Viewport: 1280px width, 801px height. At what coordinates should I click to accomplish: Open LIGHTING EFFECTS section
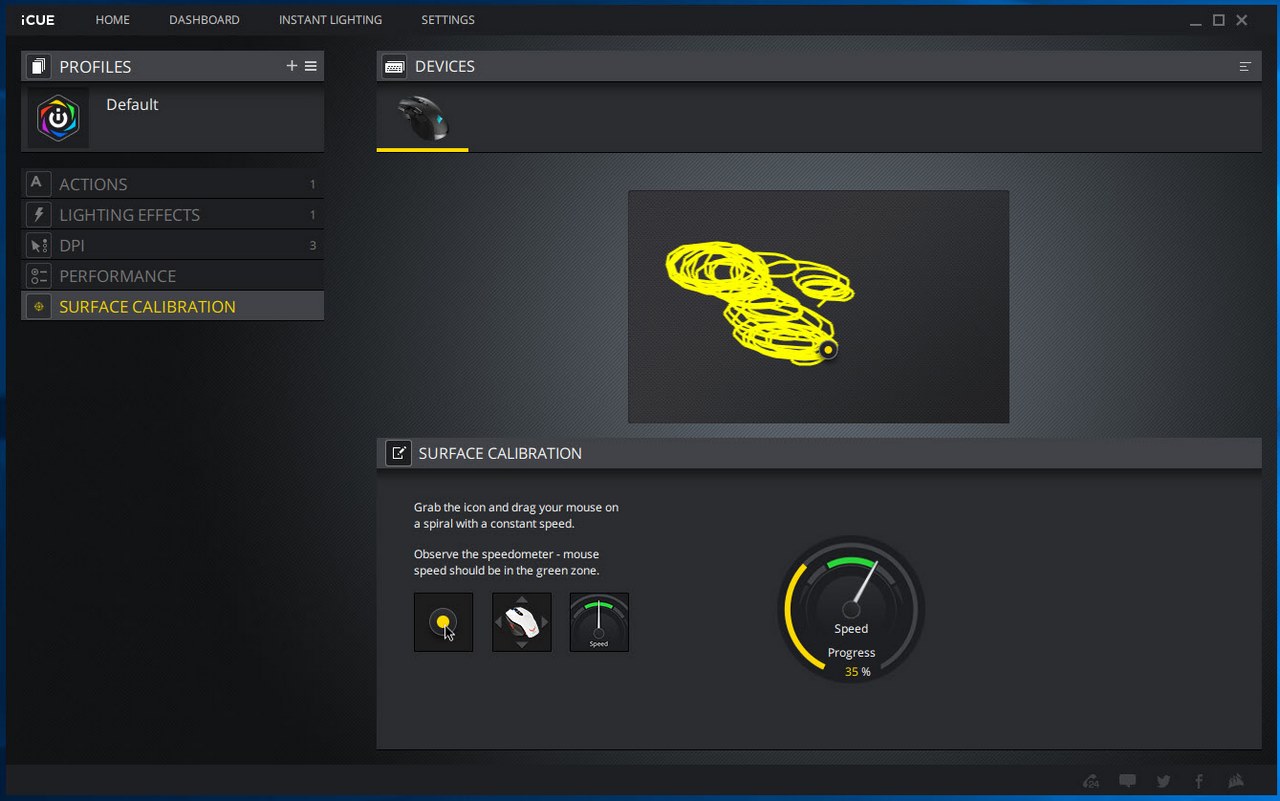(x=172, y=215)
